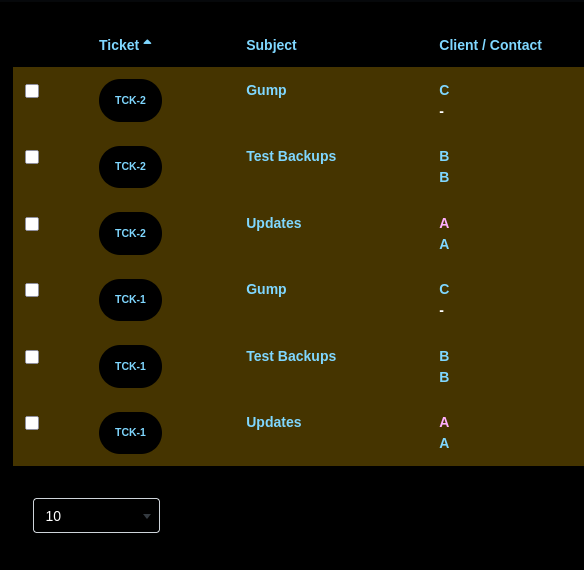Open the TCK-2 badge for Test Backups
The image size is (584, 570).
130,167
